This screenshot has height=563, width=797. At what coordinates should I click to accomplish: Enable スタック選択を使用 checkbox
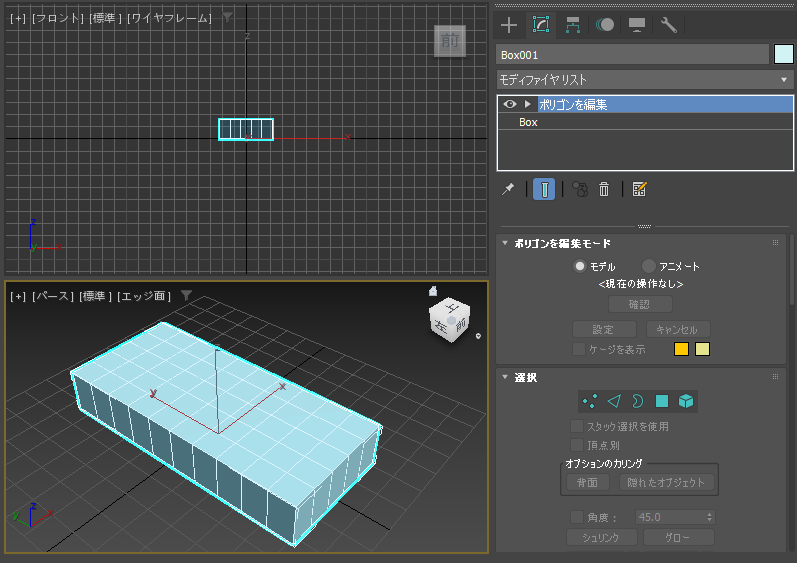[x=576, y=426]
